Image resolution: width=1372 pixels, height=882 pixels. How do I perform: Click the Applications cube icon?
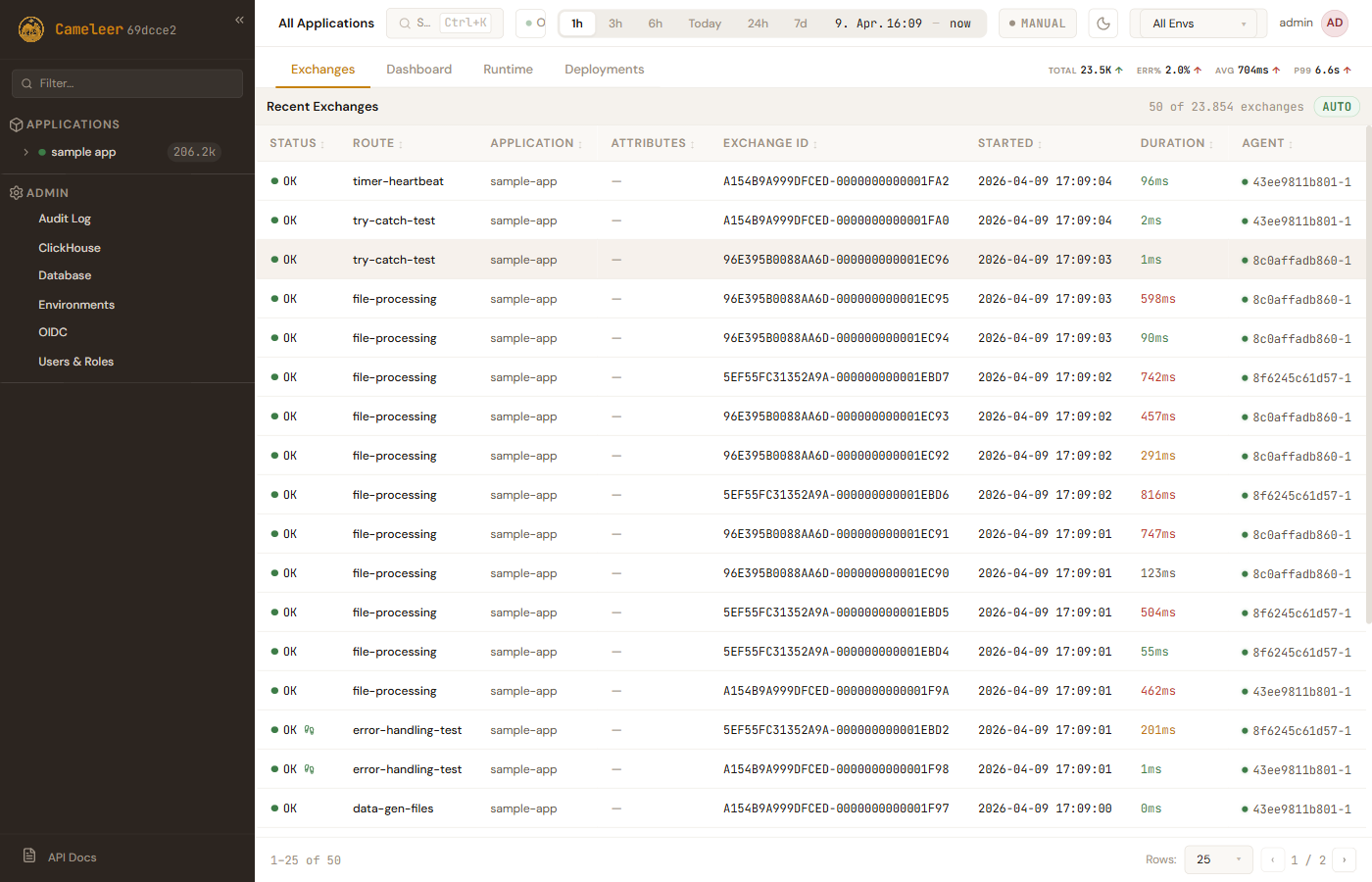pos(16,124)
